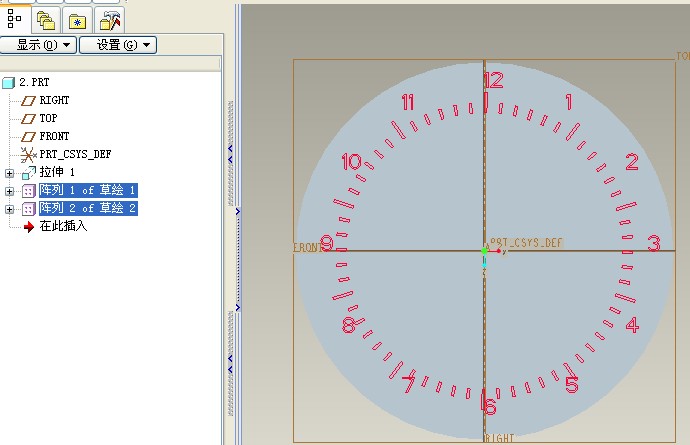Select PRT_CSYS_DEF coordinate system in tree
This screenshot has width=690, height=445.
(75, 154)
